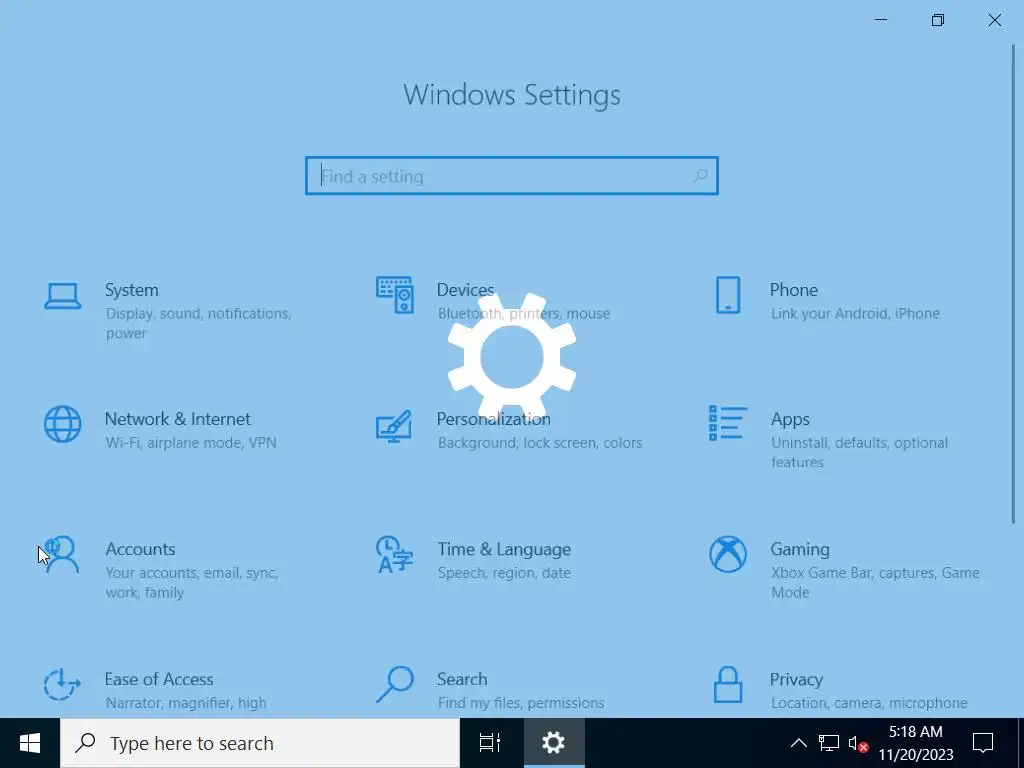
Task: Open the Gaming Xbox icon
Action: 728,554
